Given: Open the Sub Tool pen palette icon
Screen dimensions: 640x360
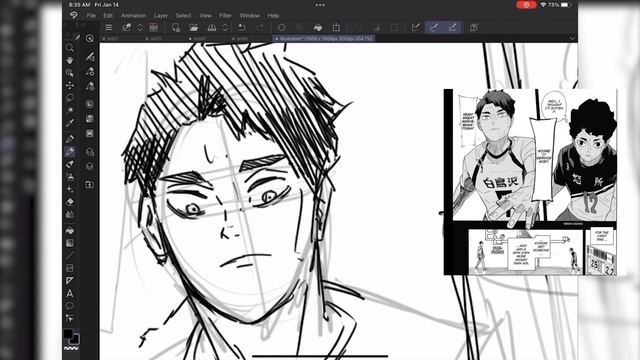Looking at the screenshot, I should [x=90, y=57].
